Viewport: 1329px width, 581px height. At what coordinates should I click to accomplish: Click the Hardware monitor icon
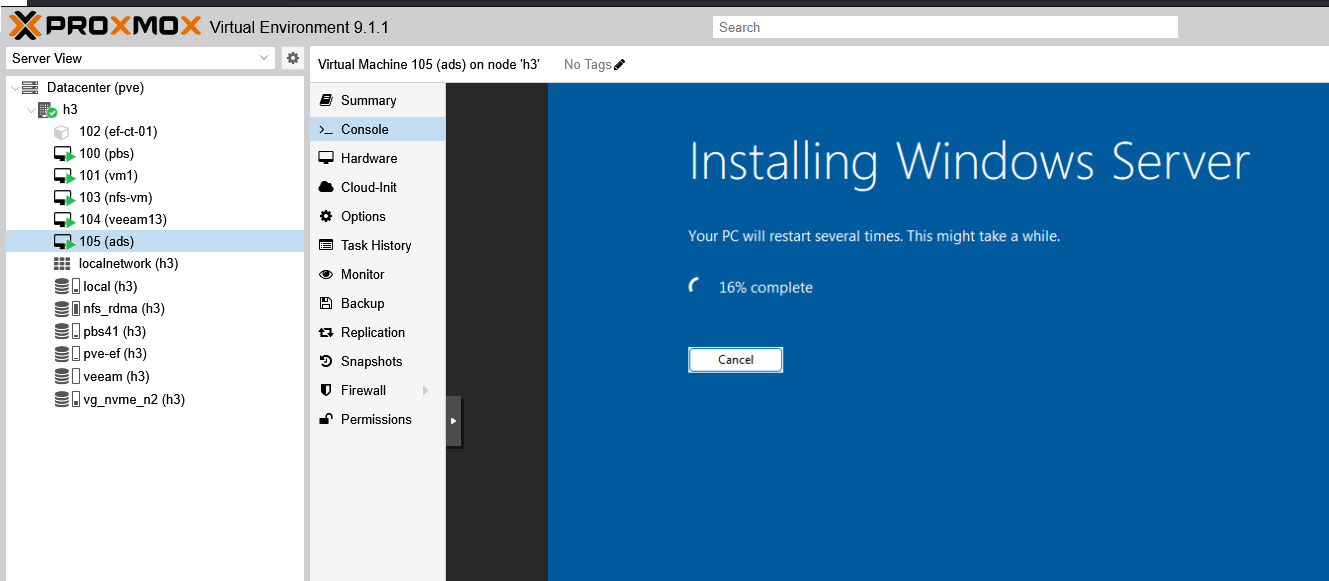(x=325, y=158)
